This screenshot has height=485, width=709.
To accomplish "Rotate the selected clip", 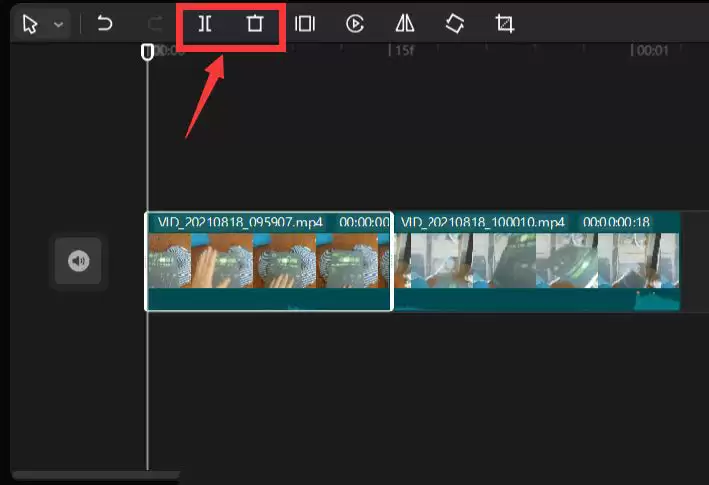I will tap(455, 24).
